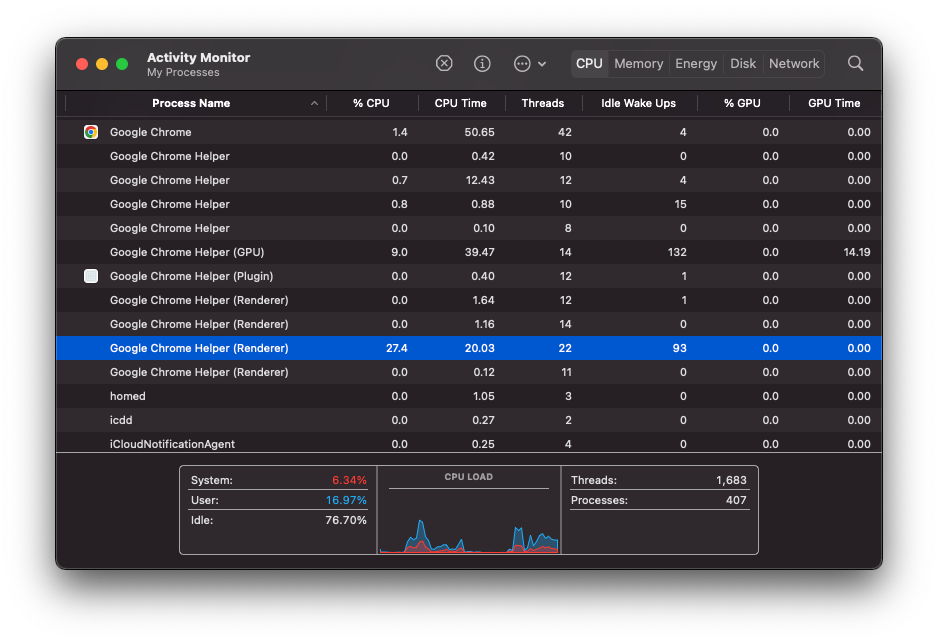This screenshot has width=938, height=643.
Task: Expand the More options chevron dropdown
Action: (541, 63)
